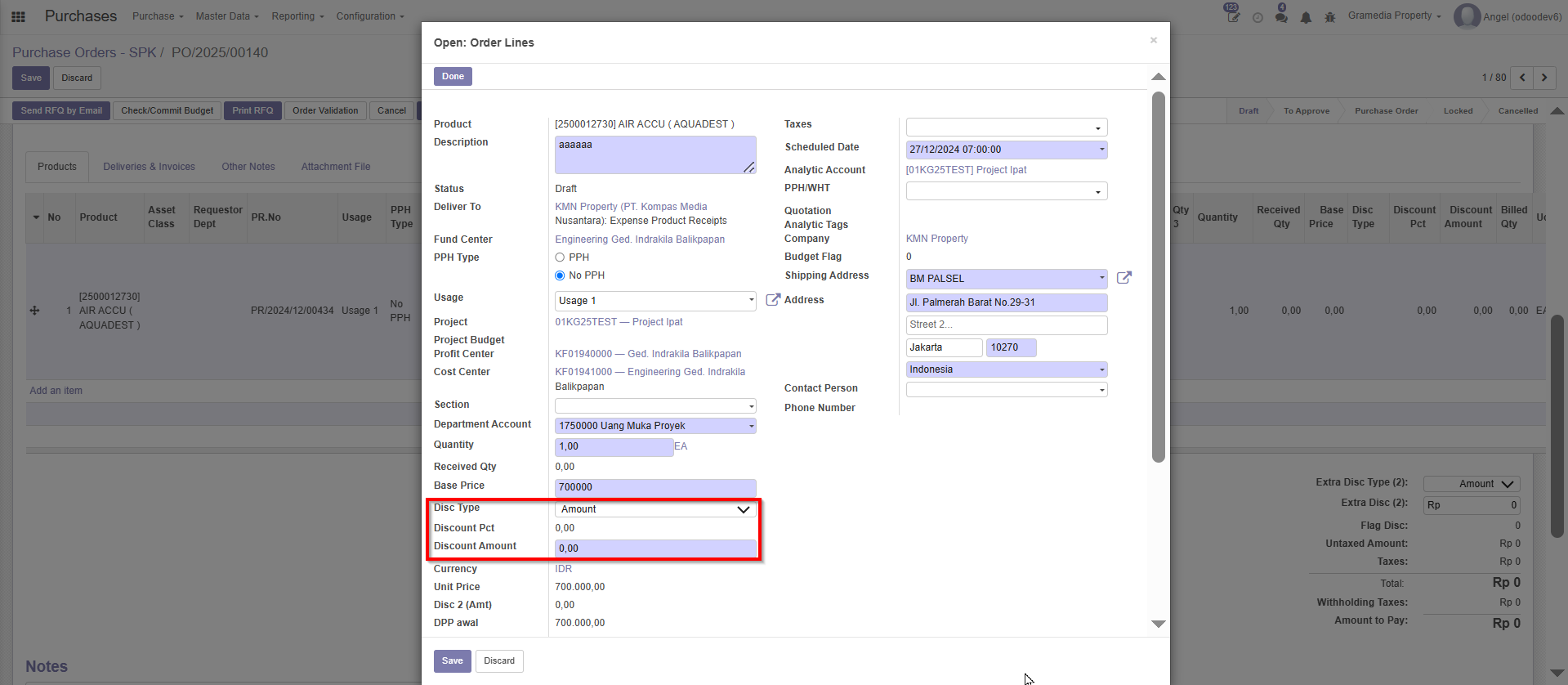Image resolution: width=1568 pixels, height=685 pixels.
Task: Focus the city field Jakarta
Action: [945, 347]
